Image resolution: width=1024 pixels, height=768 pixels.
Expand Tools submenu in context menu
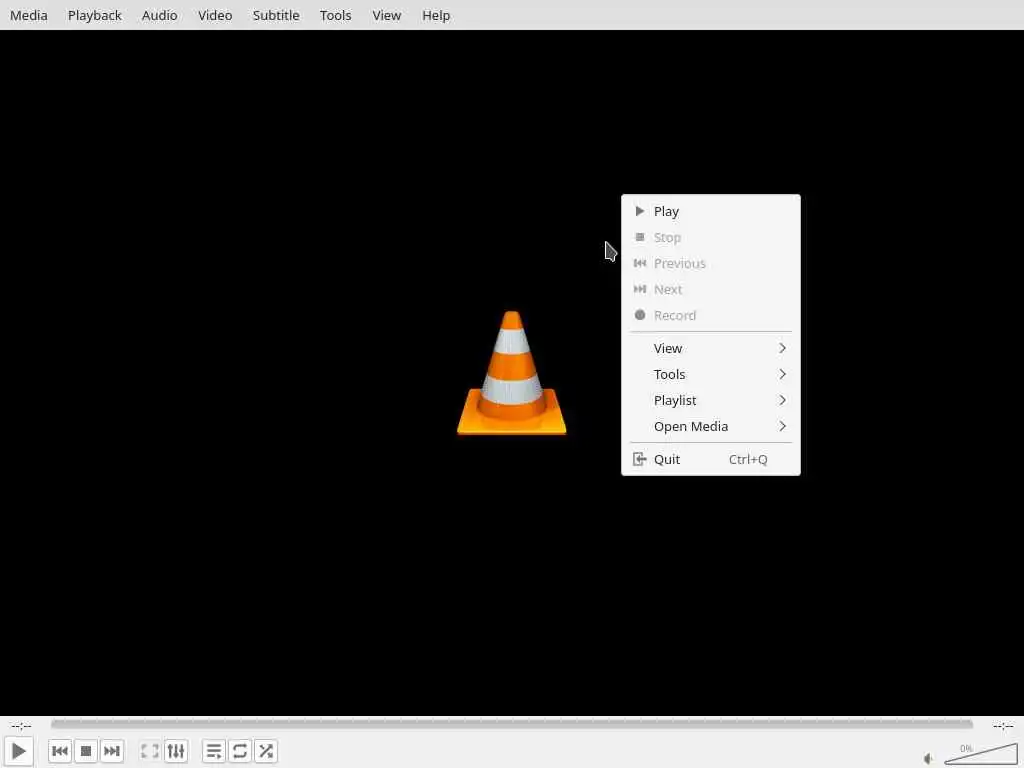pos(711,374)
